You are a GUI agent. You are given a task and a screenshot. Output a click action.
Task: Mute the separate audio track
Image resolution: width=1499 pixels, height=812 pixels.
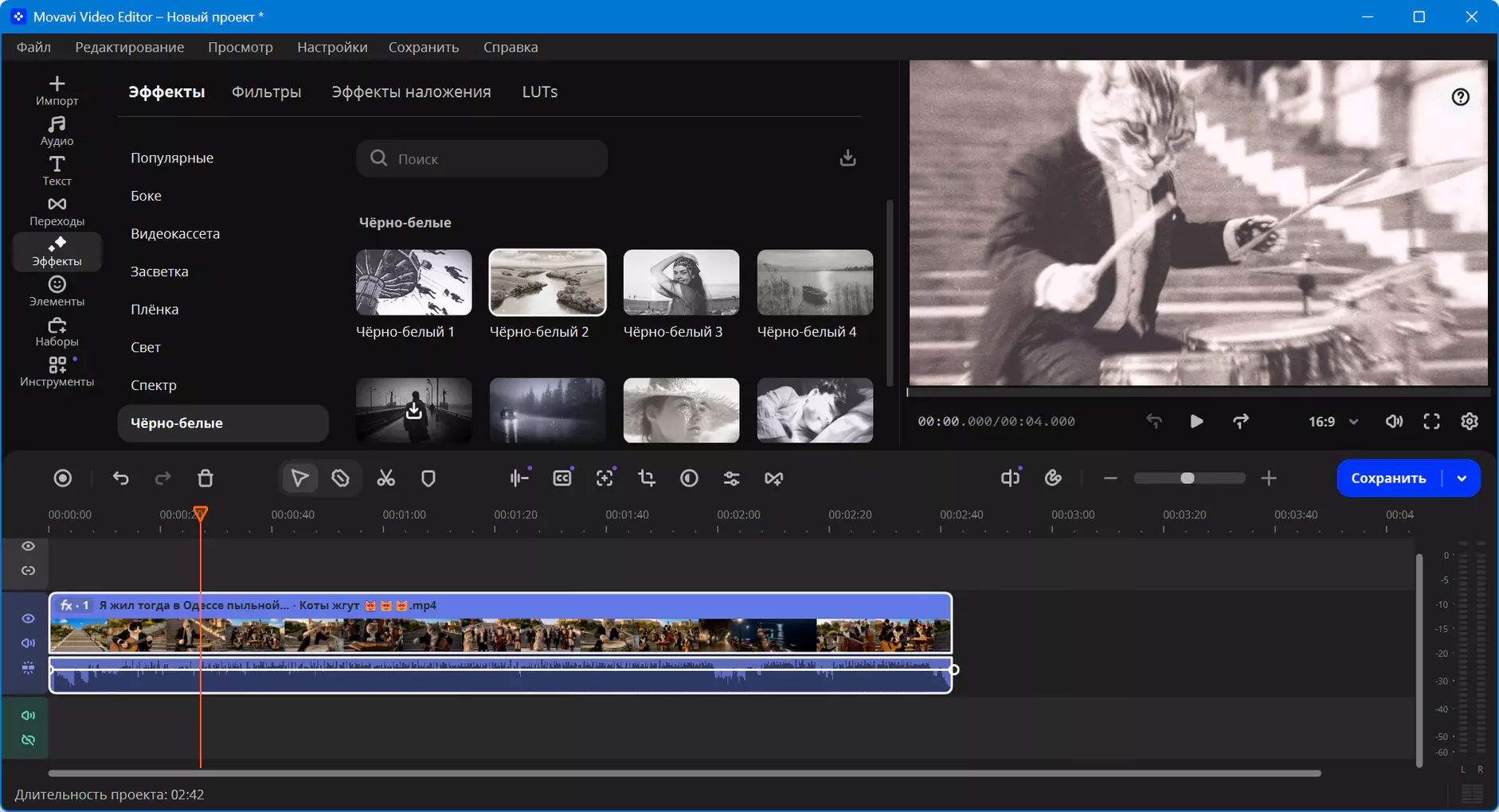pyautogui.click(x=28, y=716)
